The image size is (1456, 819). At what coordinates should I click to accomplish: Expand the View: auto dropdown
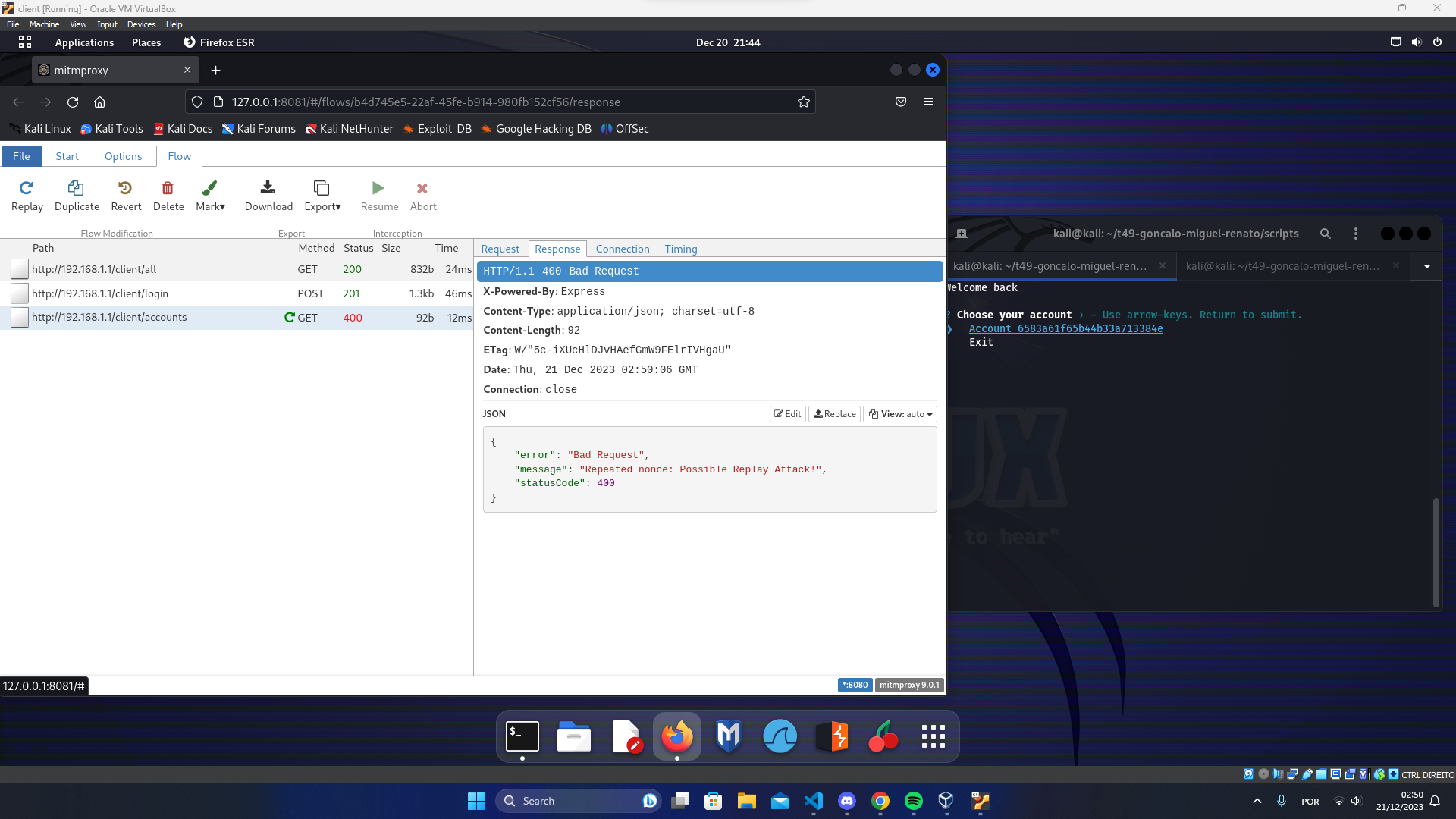point(900,414)
